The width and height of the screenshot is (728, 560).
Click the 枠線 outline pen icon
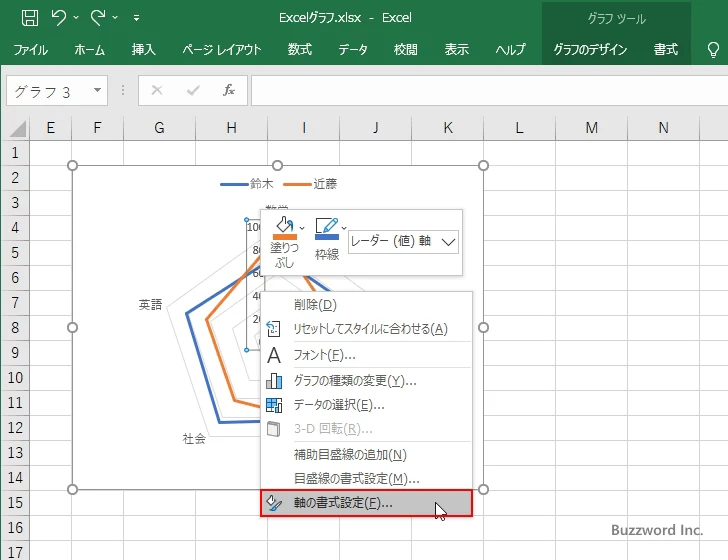(x=326, y=228)
